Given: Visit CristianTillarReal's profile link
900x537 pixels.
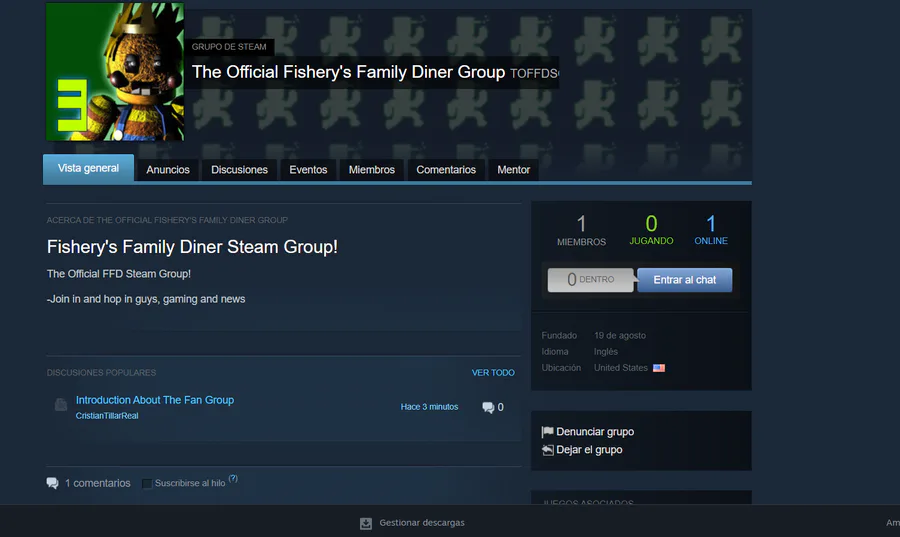Looking at the screenshot, I should [107, 416].
